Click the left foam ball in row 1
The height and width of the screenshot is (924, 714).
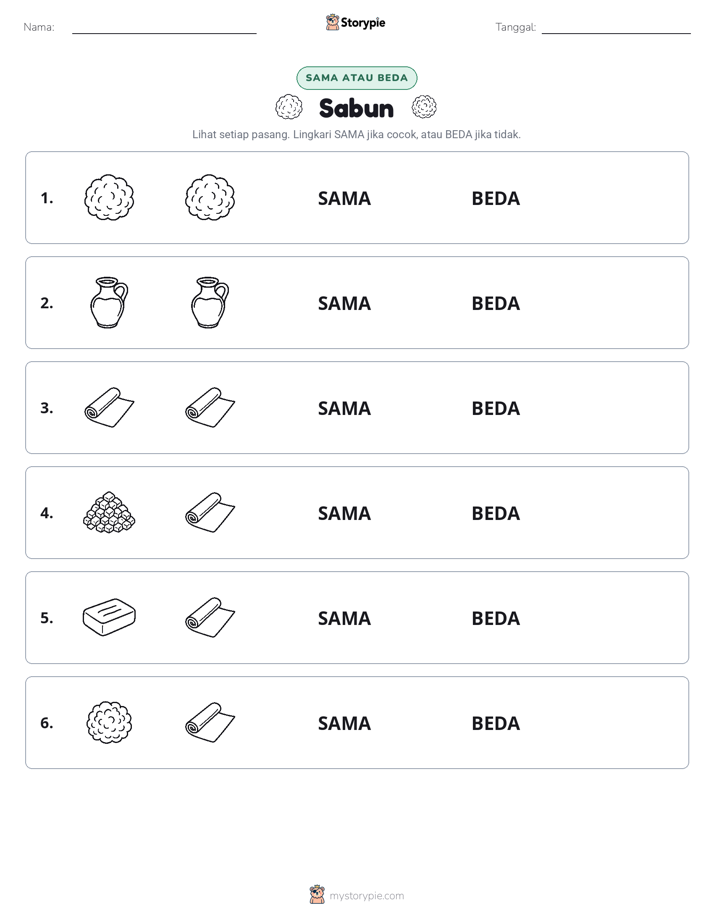109,197
